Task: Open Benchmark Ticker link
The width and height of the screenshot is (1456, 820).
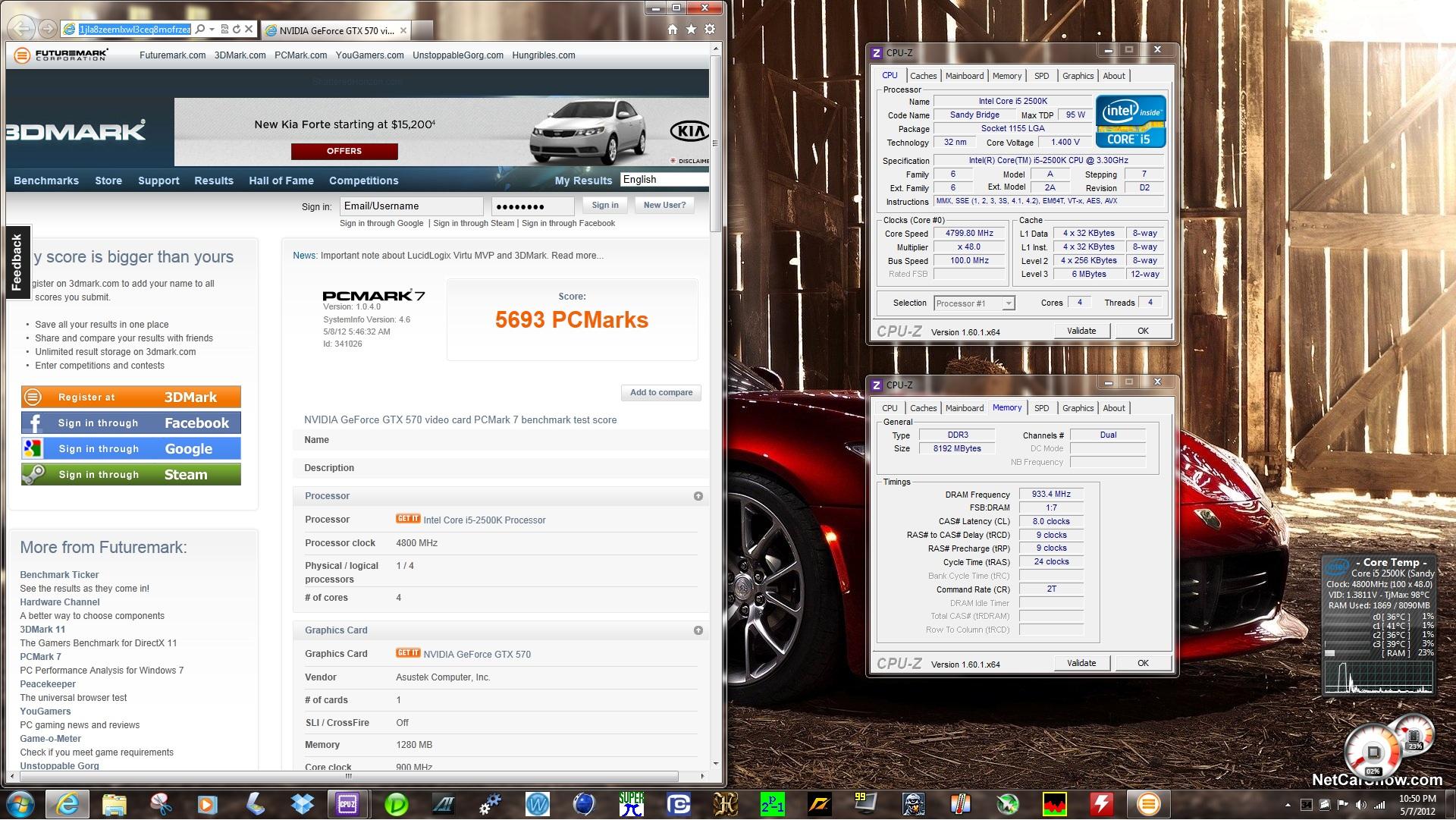Action: (59, 575)
